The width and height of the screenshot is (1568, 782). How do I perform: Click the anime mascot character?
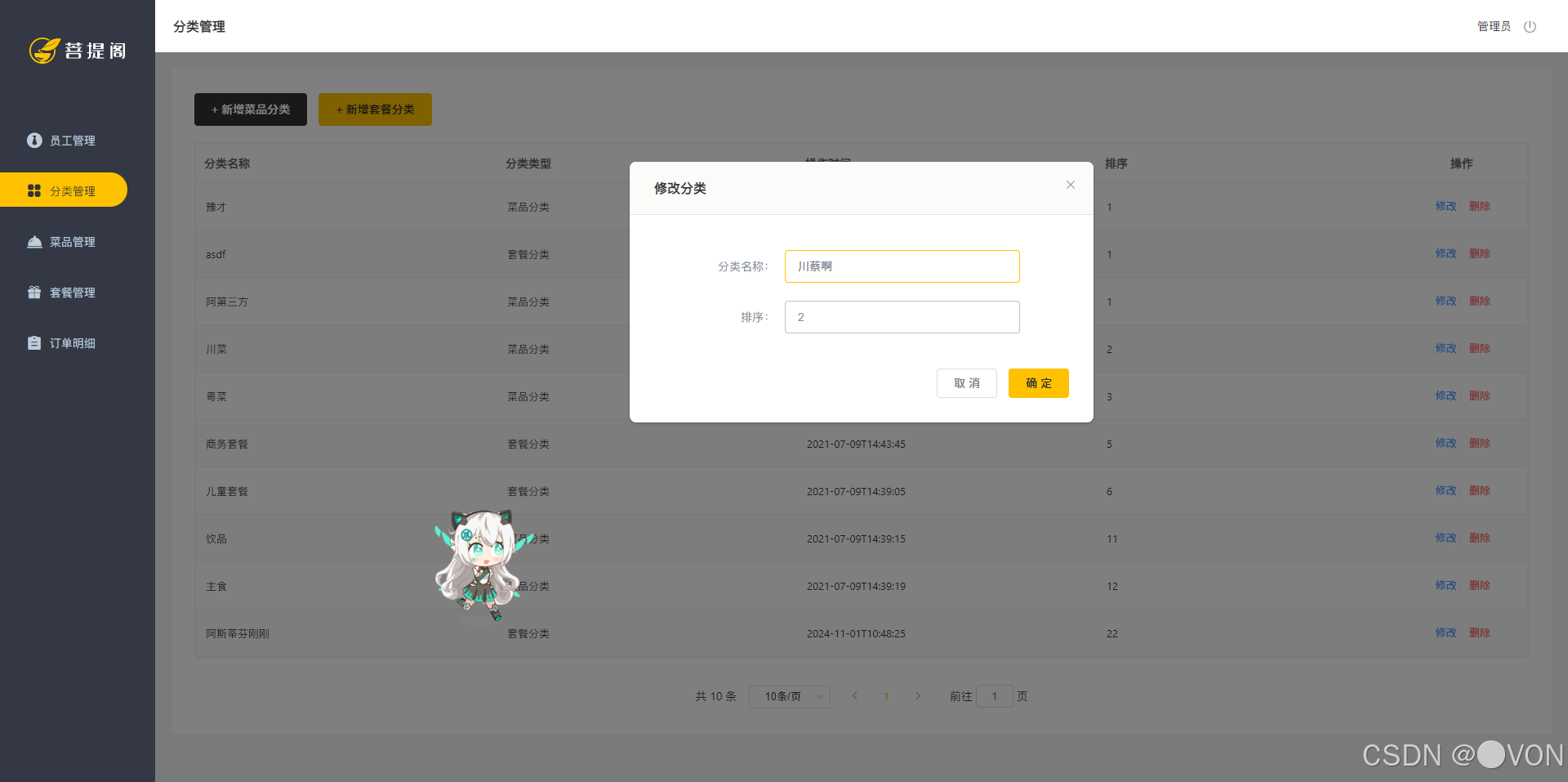click(x=483, y=565)
